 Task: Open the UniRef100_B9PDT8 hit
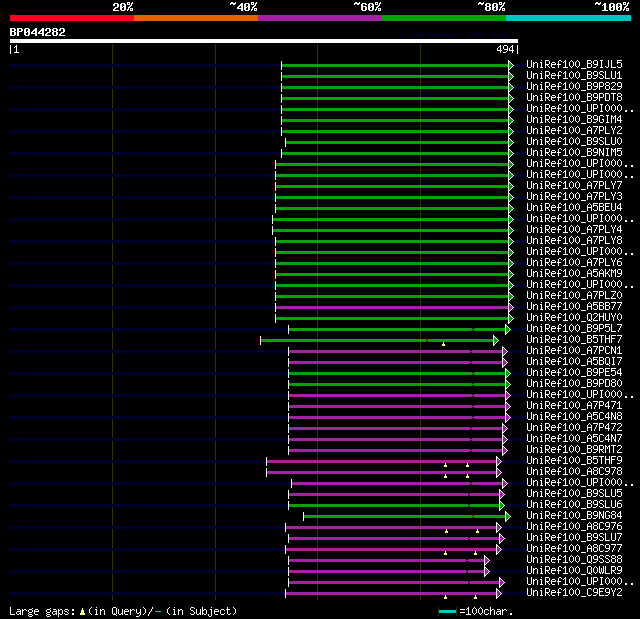point(574,98)
